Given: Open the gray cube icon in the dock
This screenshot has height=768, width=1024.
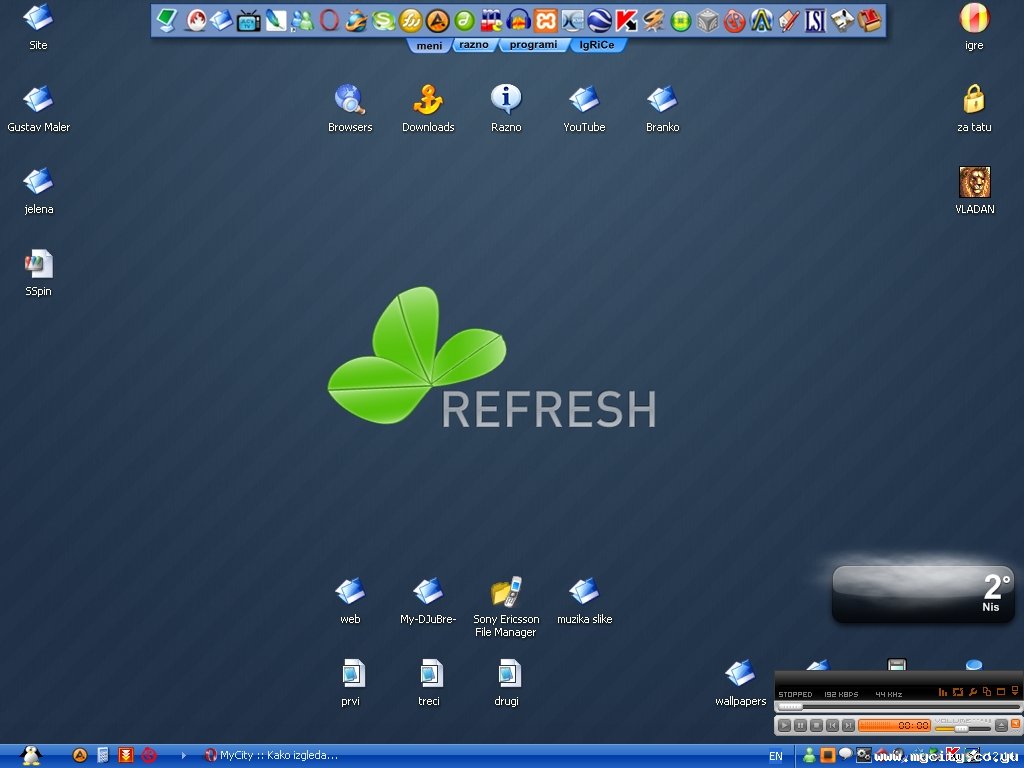Looking at the screenshot, I should point(707,21).
